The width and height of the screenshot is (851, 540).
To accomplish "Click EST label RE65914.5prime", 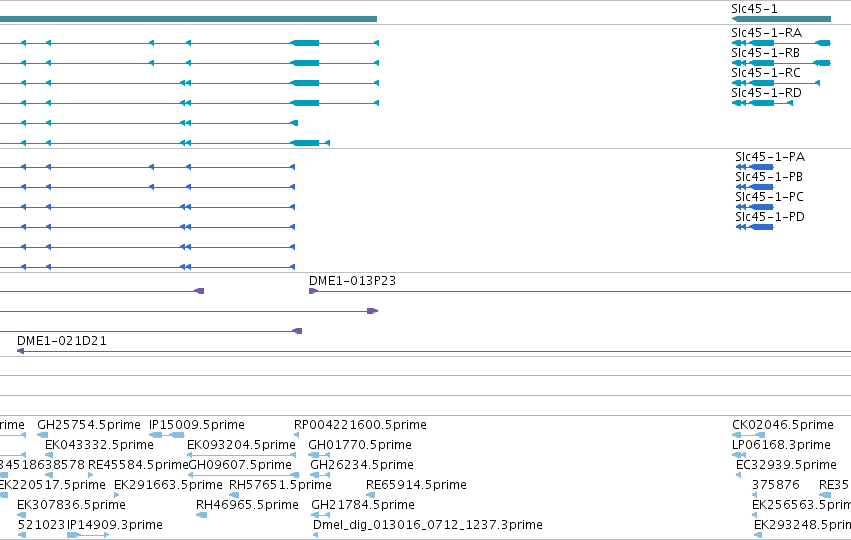I will tap(416, 485).
